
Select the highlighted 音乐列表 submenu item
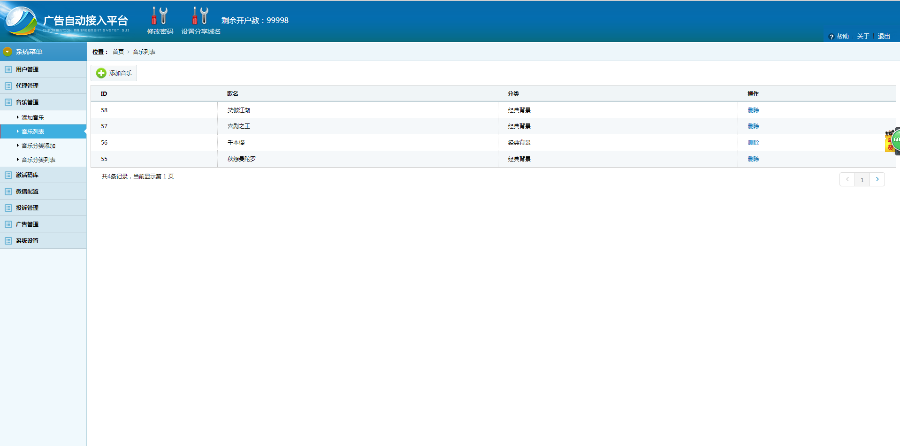(x=43, y=131)
